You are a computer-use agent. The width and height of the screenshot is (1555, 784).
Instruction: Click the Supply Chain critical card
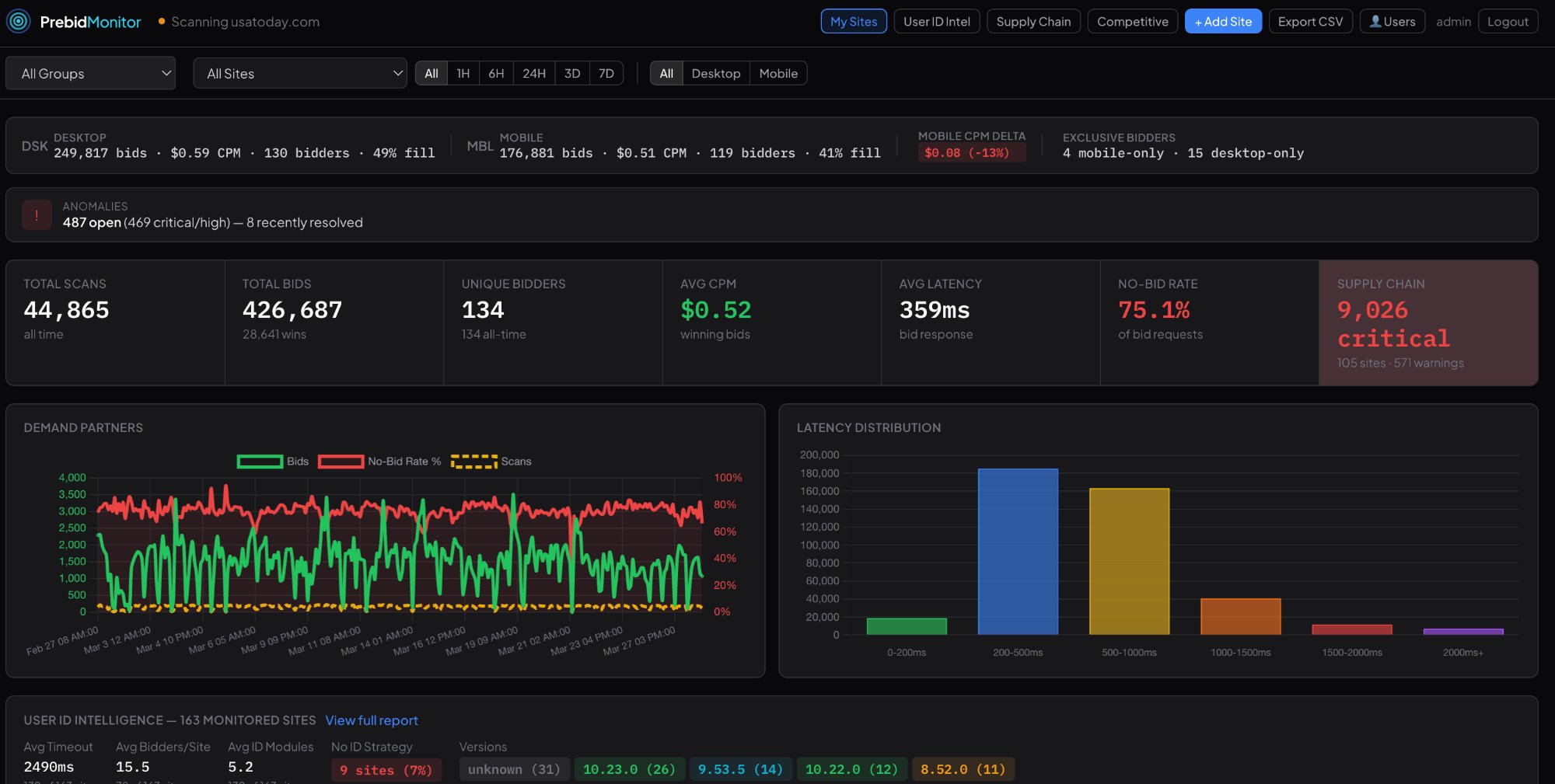coord(1427,322)
